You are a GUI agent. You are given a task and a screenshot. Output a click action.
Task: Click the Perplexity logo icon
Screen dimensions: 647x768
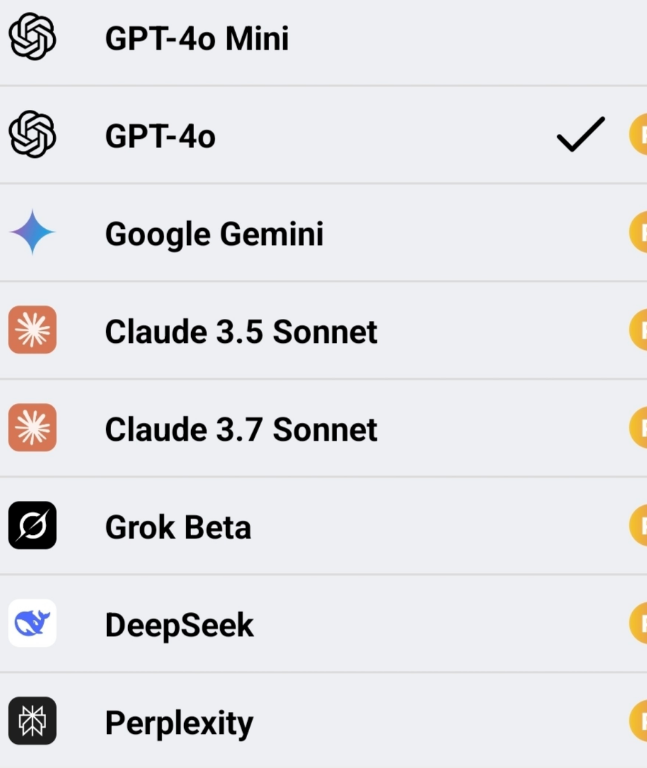click(x=32, y=722)
